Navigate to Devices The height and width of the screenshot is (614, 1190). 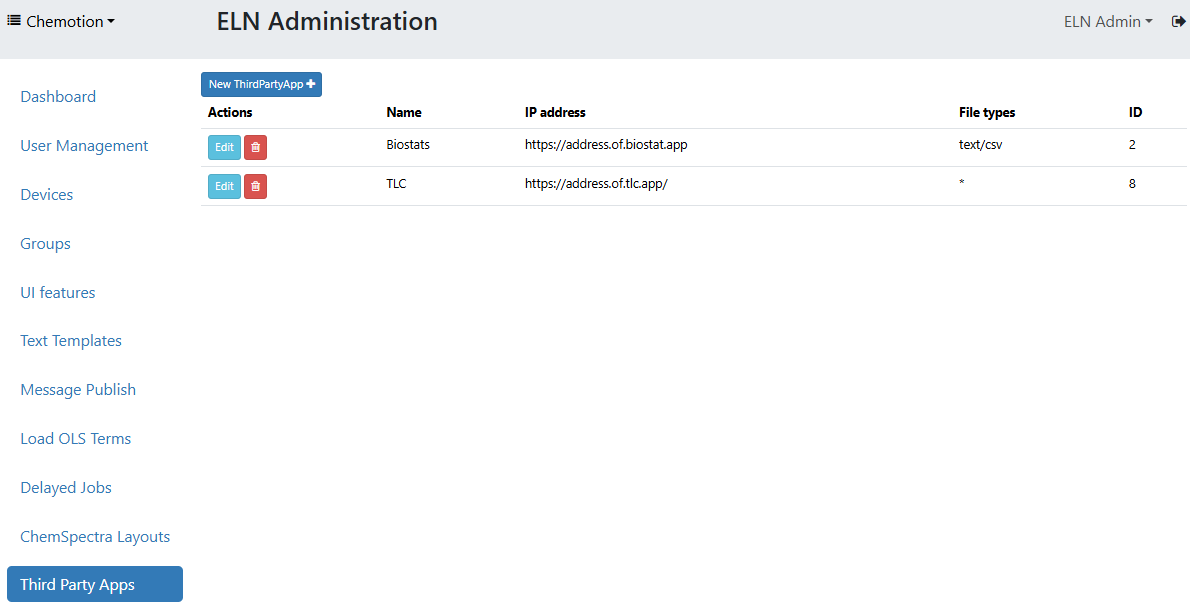[x=46, y=194]
